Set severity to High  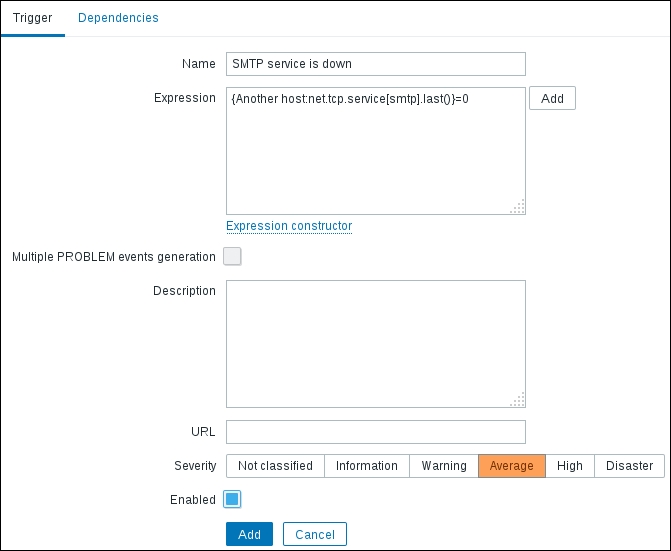click(x=570, y=466)
